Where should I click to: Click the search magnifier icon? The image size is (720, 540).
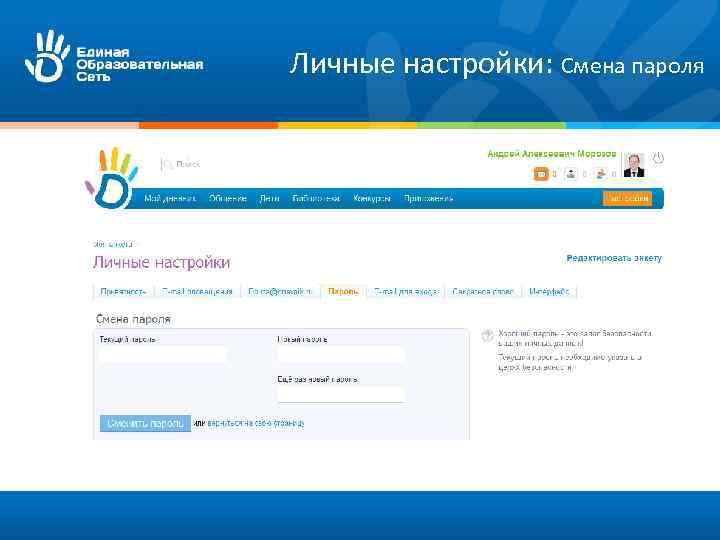[167, 164]
